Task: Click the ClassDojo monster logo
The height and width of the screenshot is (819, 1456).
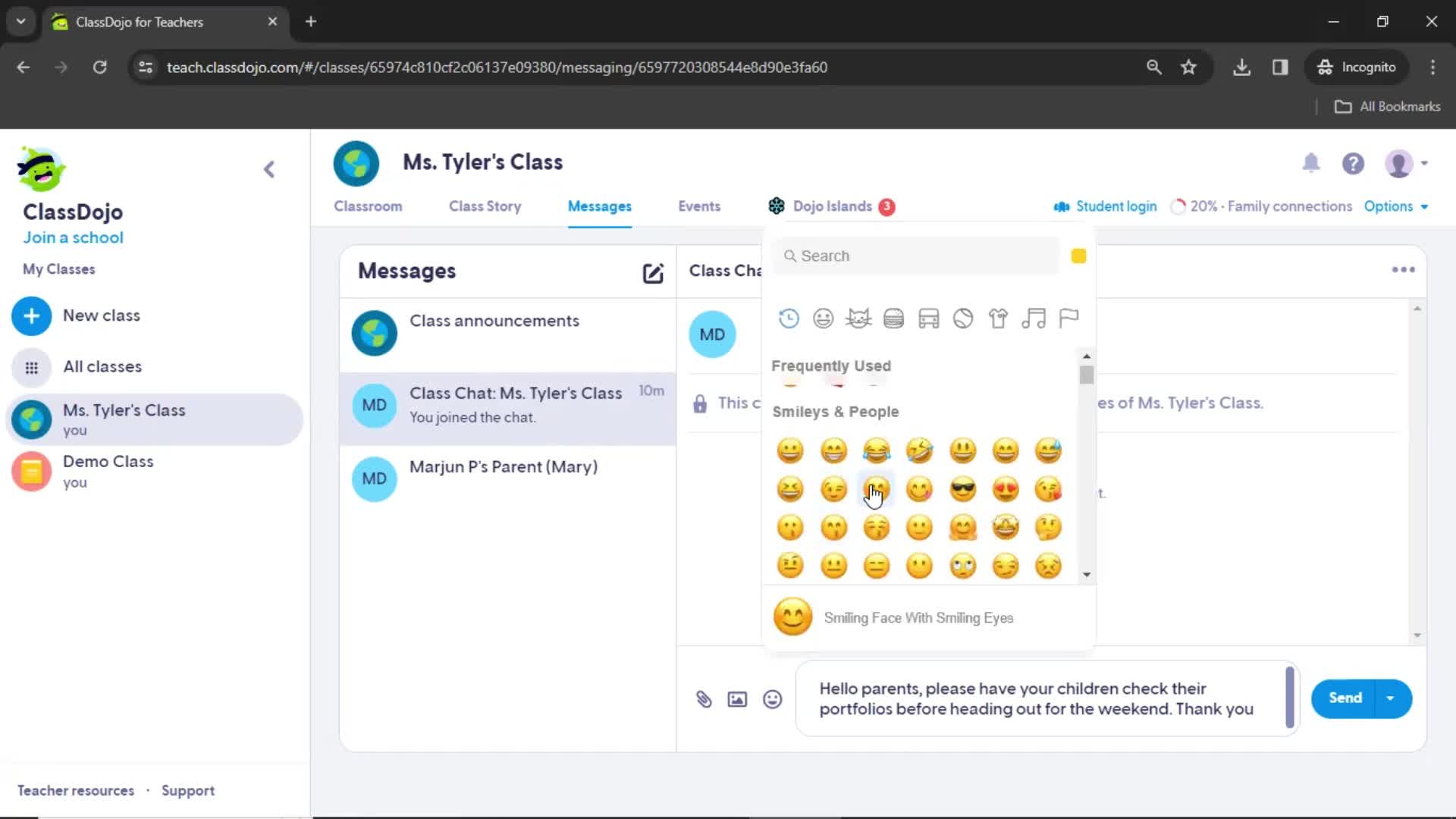Action: (x=41, y=168)
